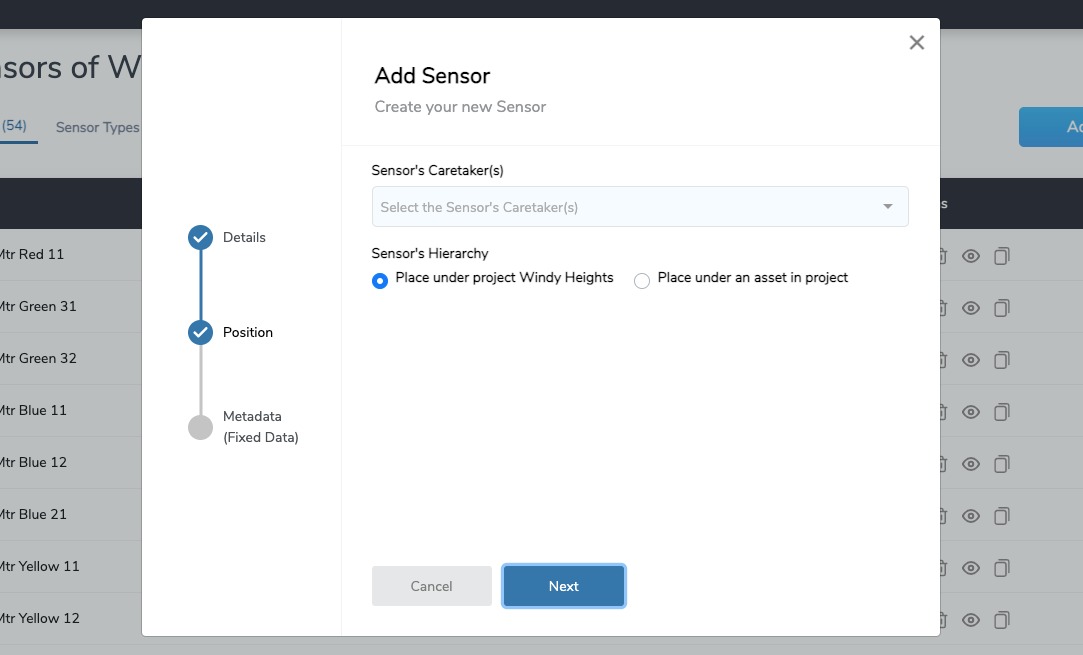View details of Mtr Green 31 sensor
Screen dimensions: 1083x655
pyautogui.click(x=971, y=307)
